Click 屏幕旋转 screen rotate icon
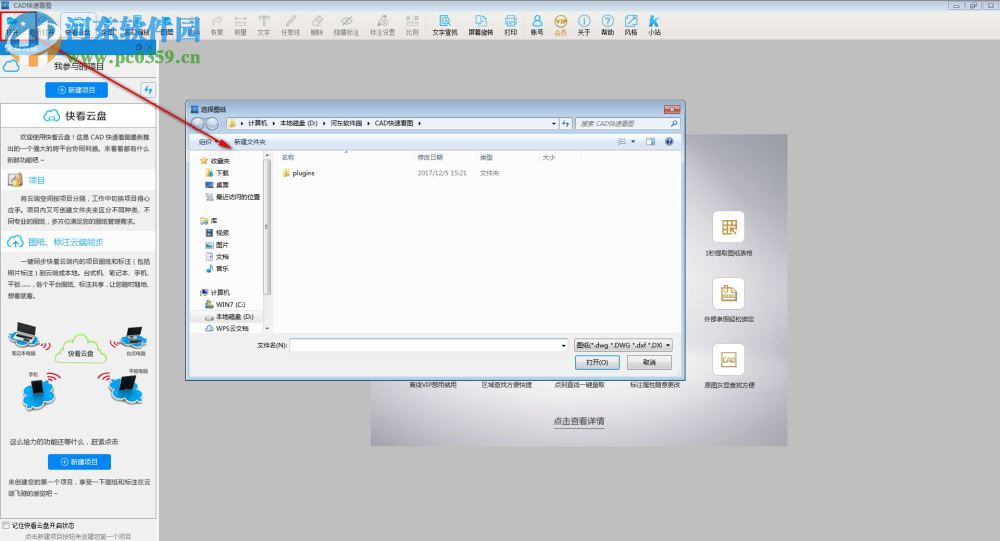Image resolution: width=1000 pixels, height=541 pixels. 481,26
